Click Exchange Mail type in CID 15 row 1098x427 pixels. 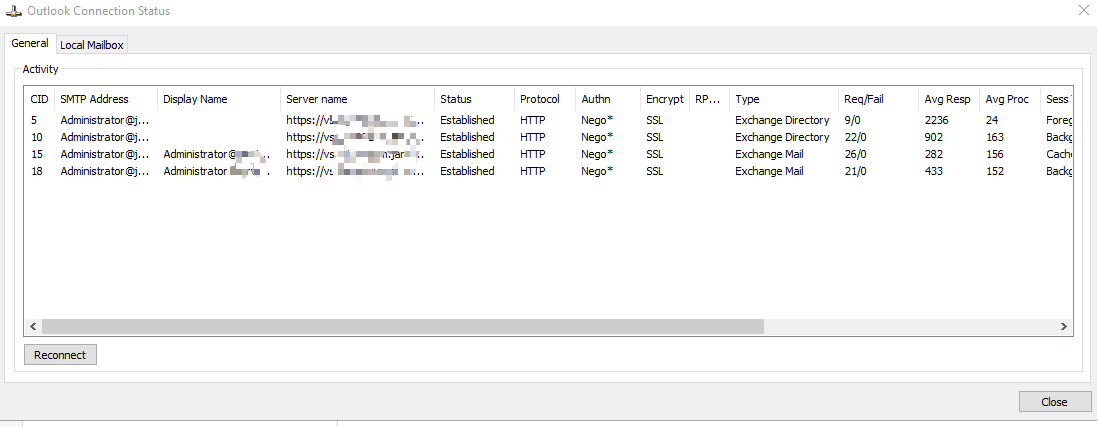click(x=770, y=154)
